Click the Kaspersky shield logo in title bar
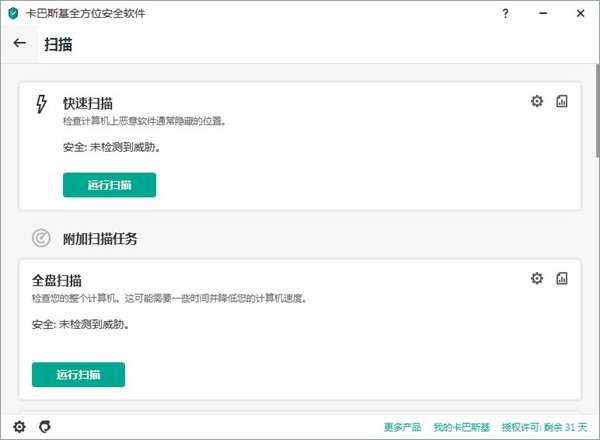The height and width of the screenshot is (440, 600). [x=13, y=13]
